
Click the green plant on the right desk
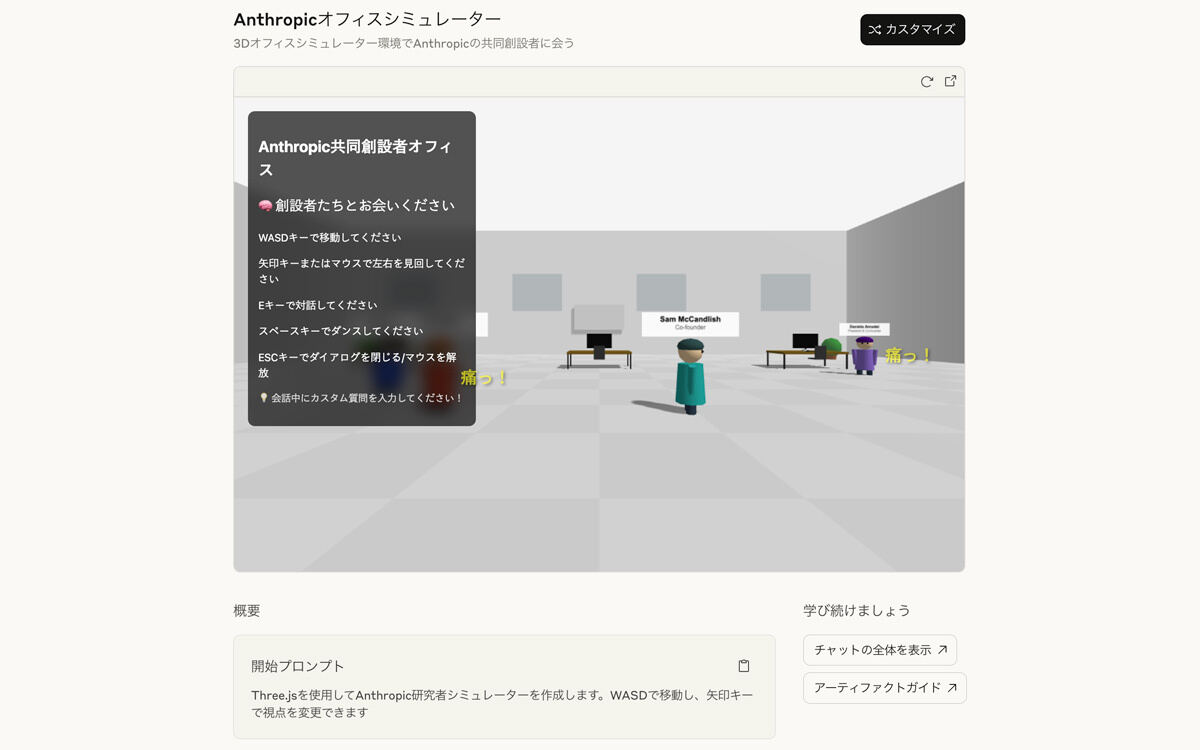(831, 346)
